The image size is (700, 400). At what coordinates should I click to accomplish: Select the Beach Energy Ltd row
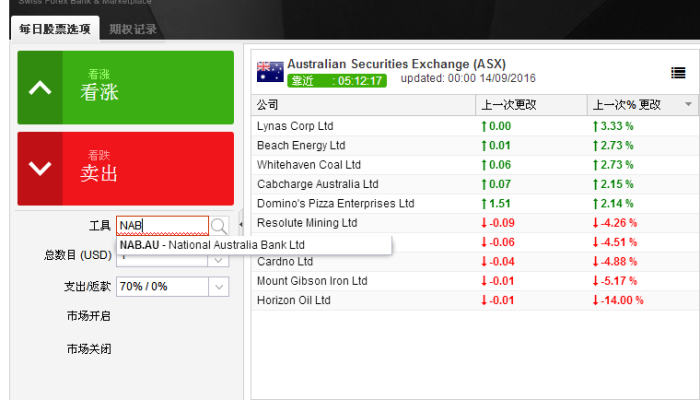[x=475, y=146]
